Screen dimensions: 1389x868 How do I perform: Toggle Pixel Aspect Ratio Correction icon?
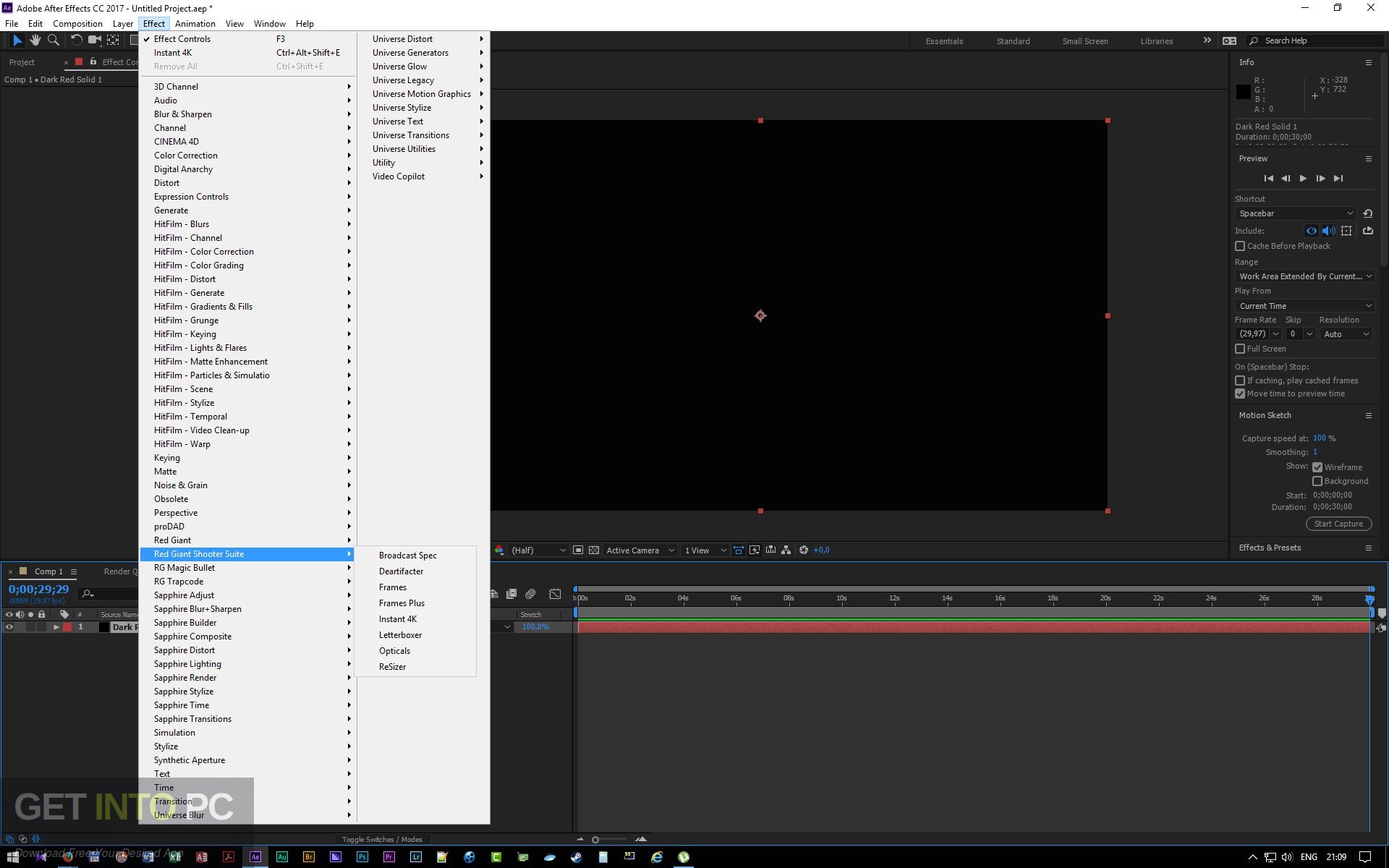[739, 550]
